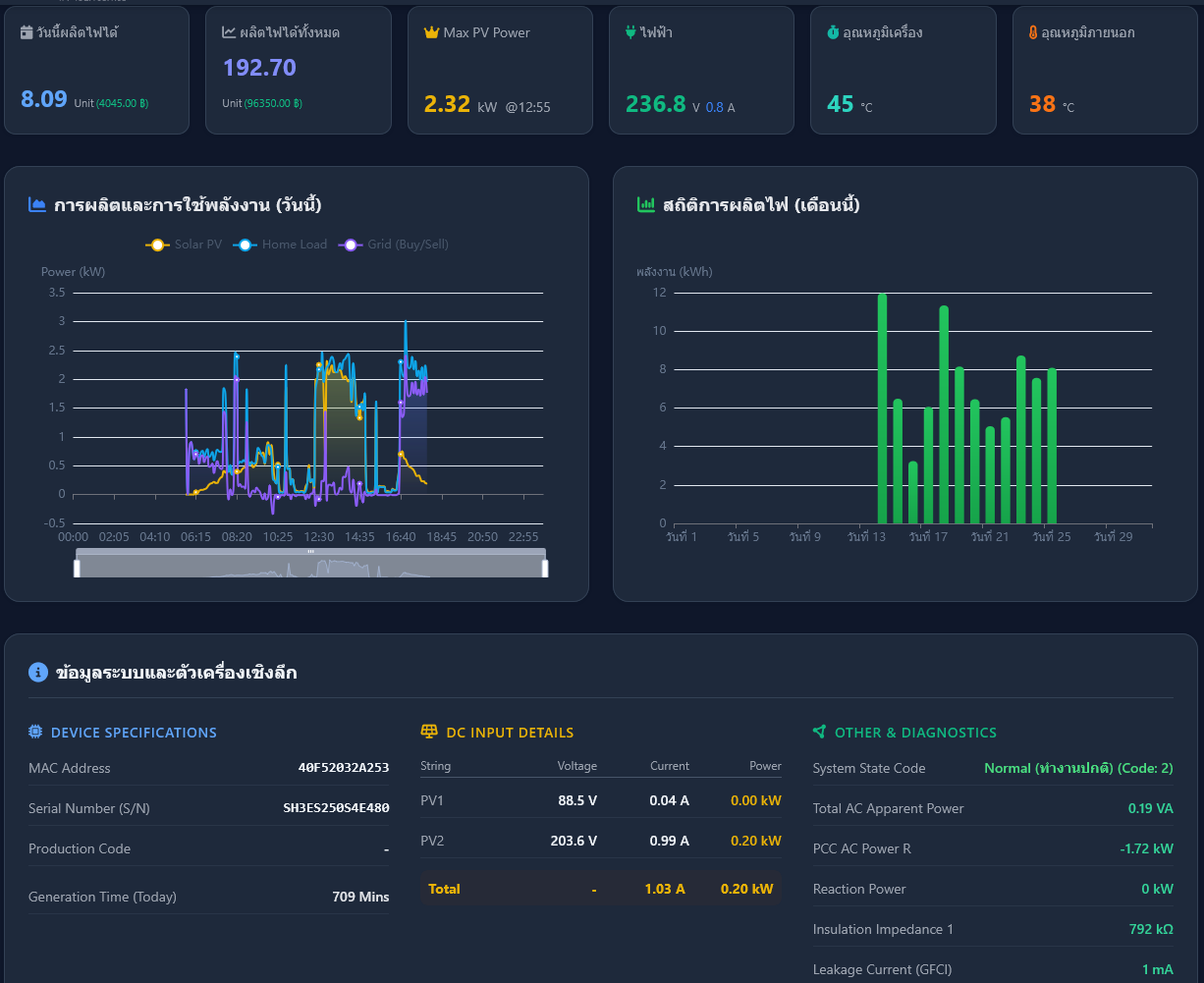Viewport: 1204px width, 983px height.
Task: Click the tallest green bar in the monthly chart
Action: point(882,409)
